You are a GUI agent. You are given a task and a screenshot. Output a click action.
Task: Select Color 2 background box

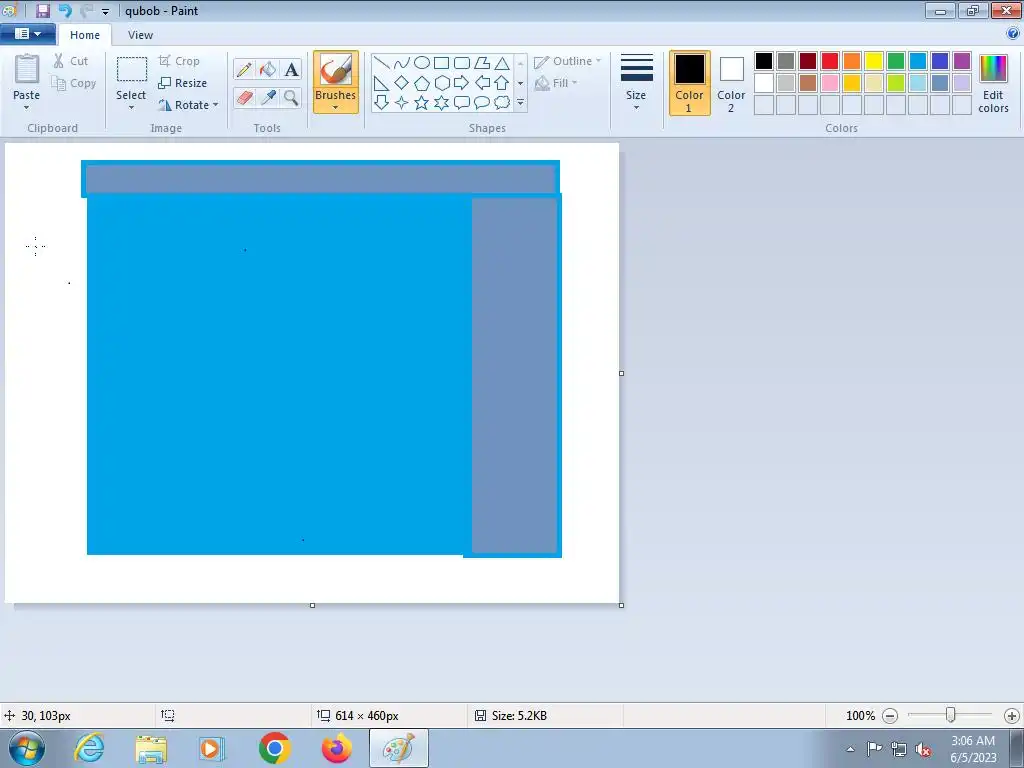click(x=731, y=83)
